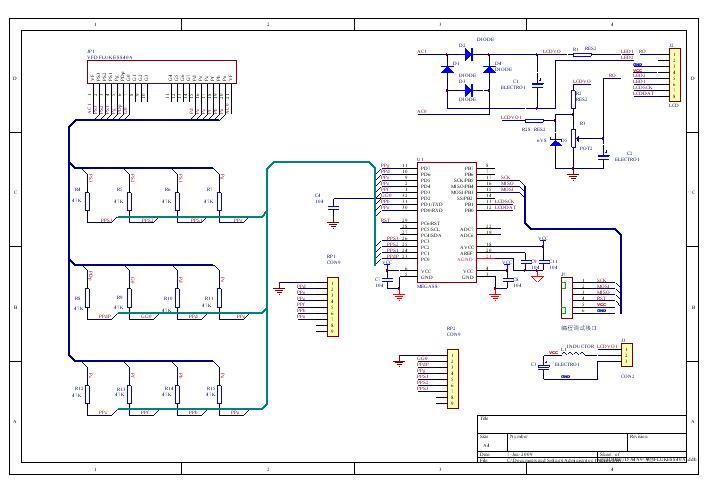Click the AVCC pin label on MEGA88
The image size is (713, 490).
tap(467, 247)
